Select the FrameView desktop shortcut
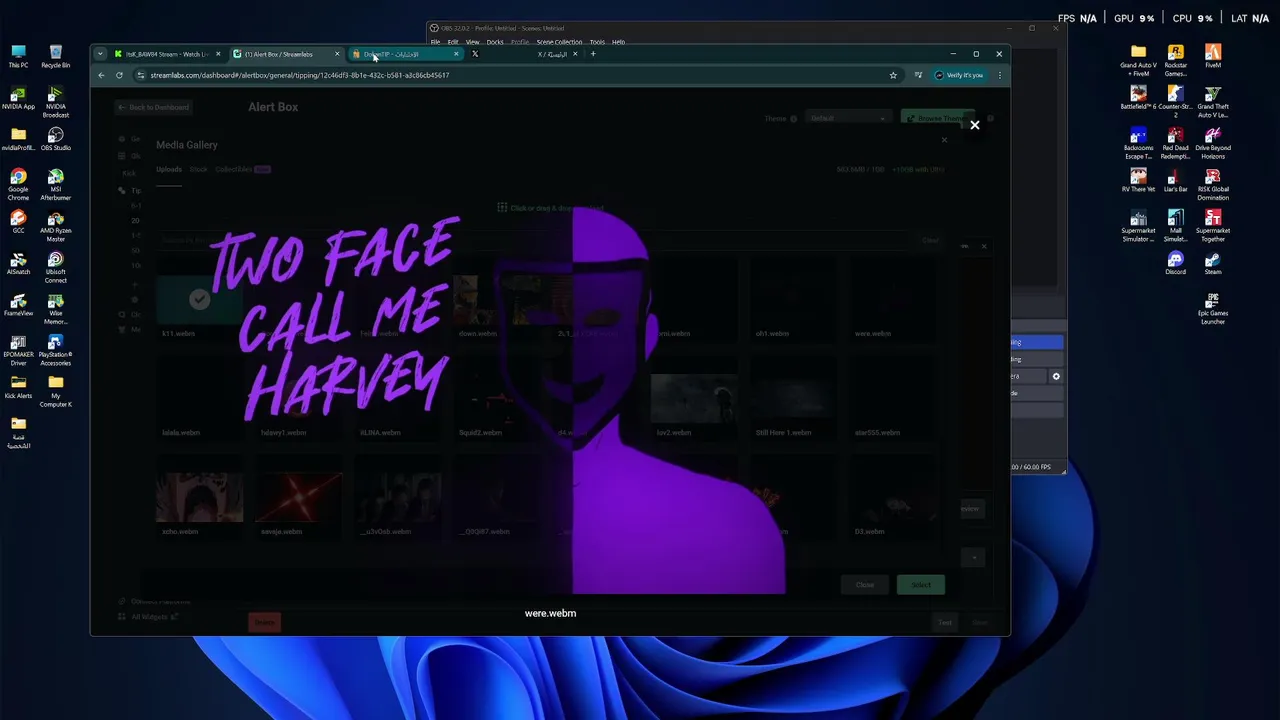Image resolution: width=1280 pixels, height=720 pixels. (x=18, y=304)
